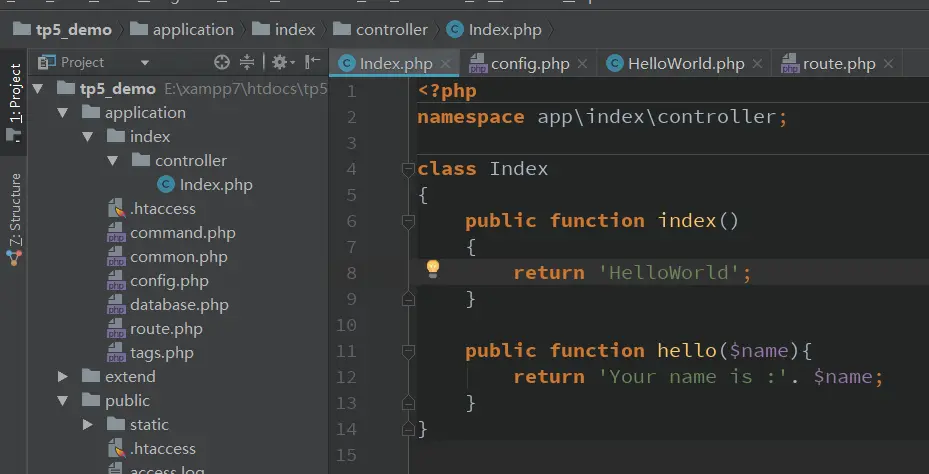Click controller in the breadcrumb bar

click(380, 30)
